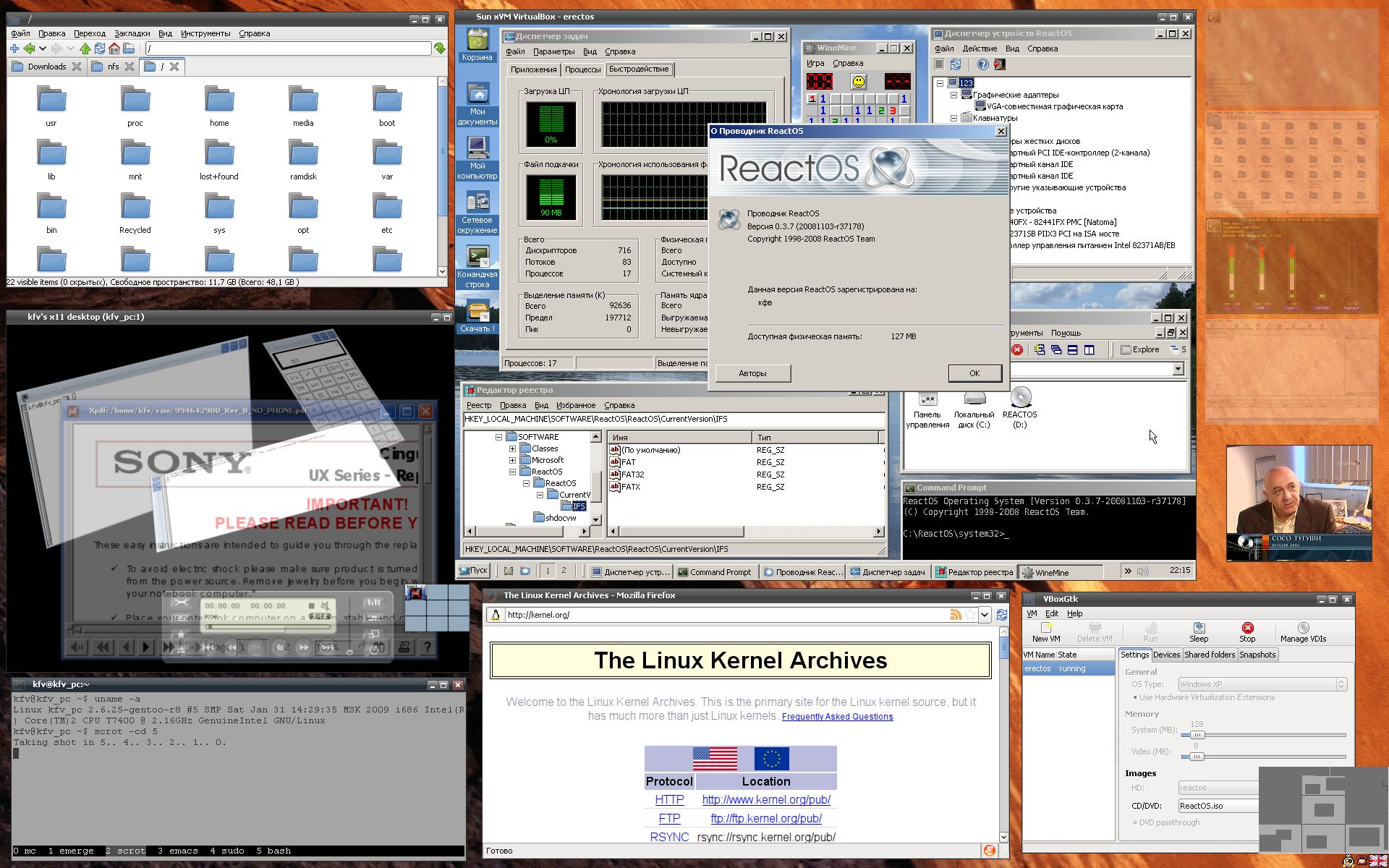Image resolution: width=1389 pixels, height=868 pixels.
Task: Click the exit icon in device manager toolbar
Action: [x=1000, y=64]
